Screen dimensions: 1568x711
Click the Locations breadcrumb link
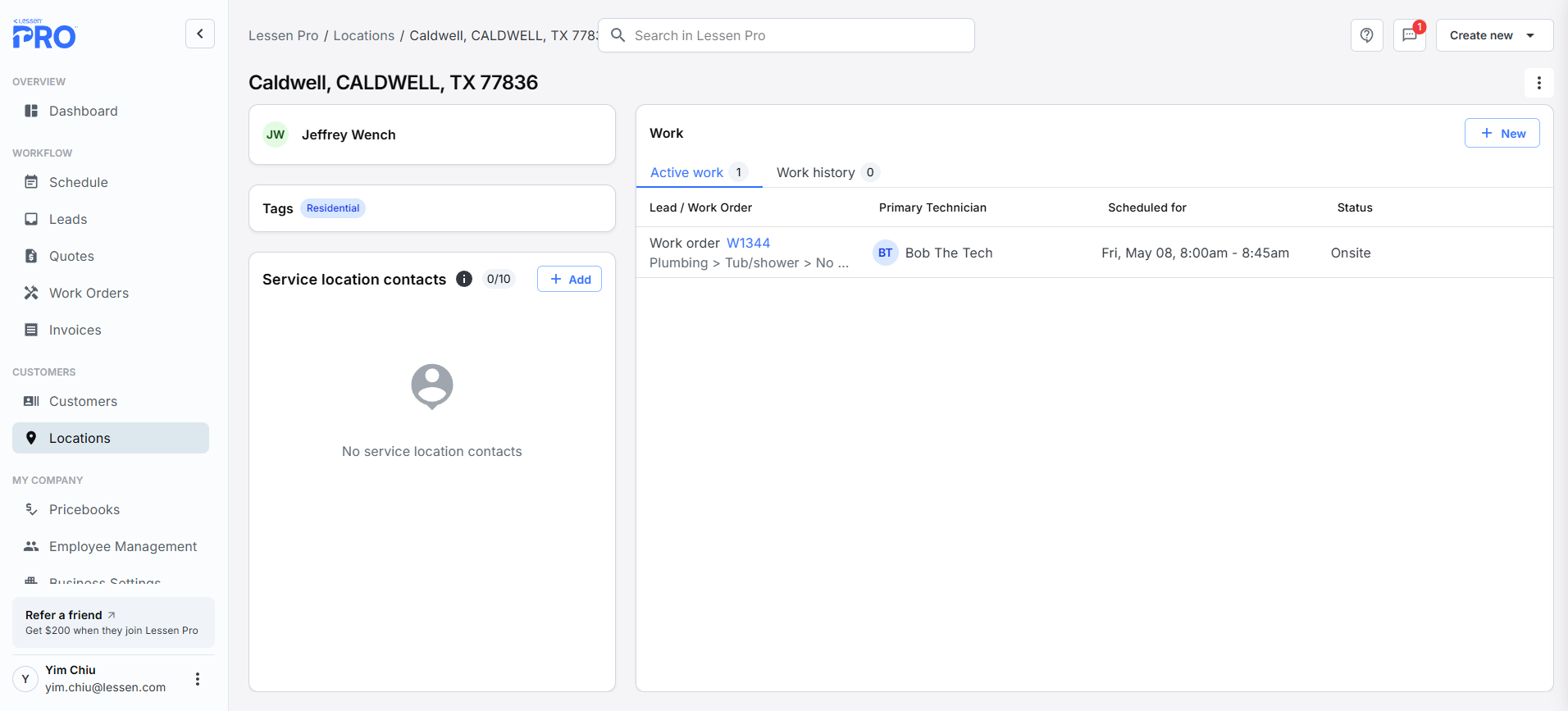click(x=364, y=35)
